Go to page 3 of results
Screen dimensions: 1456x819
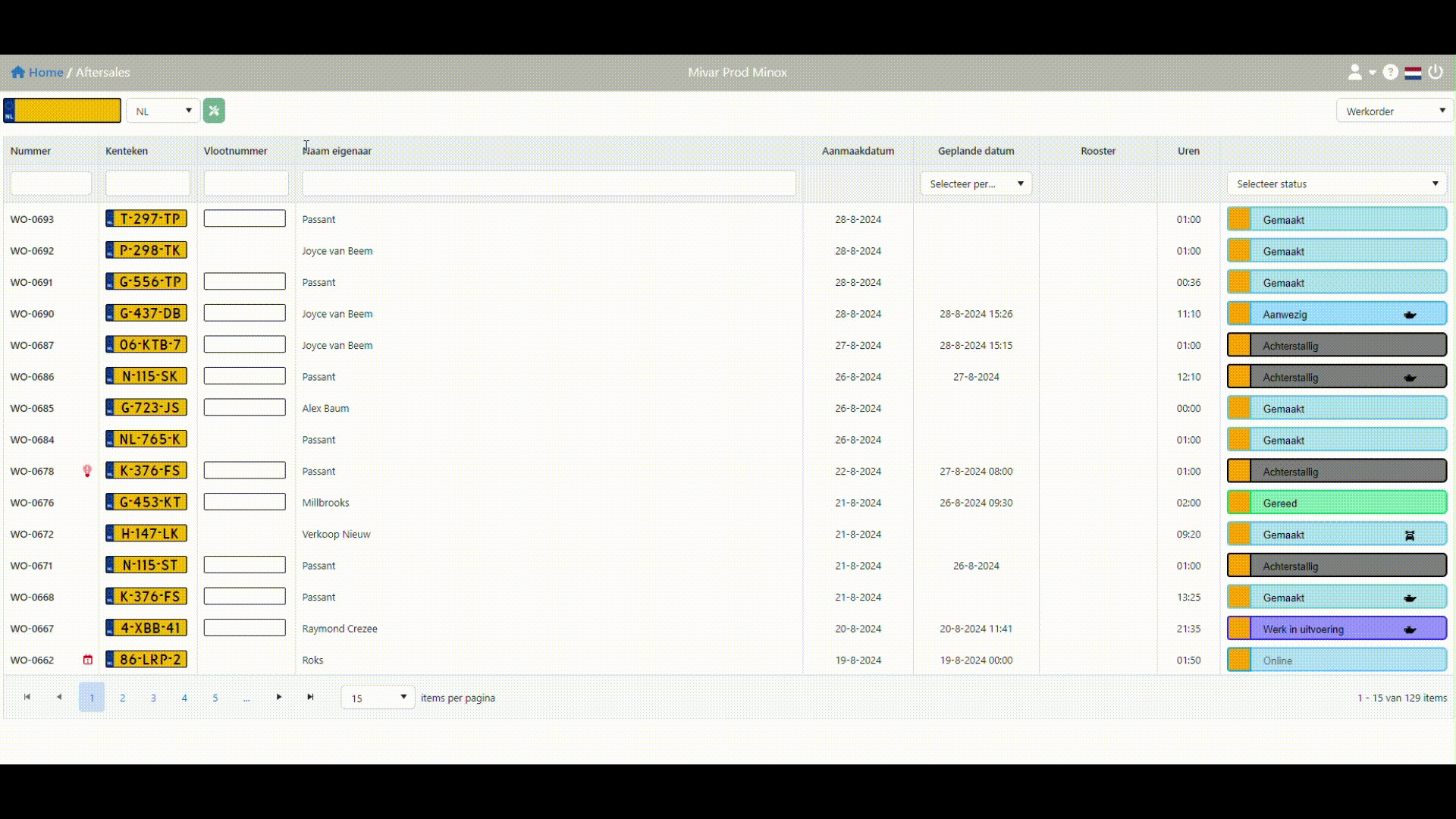153,698
